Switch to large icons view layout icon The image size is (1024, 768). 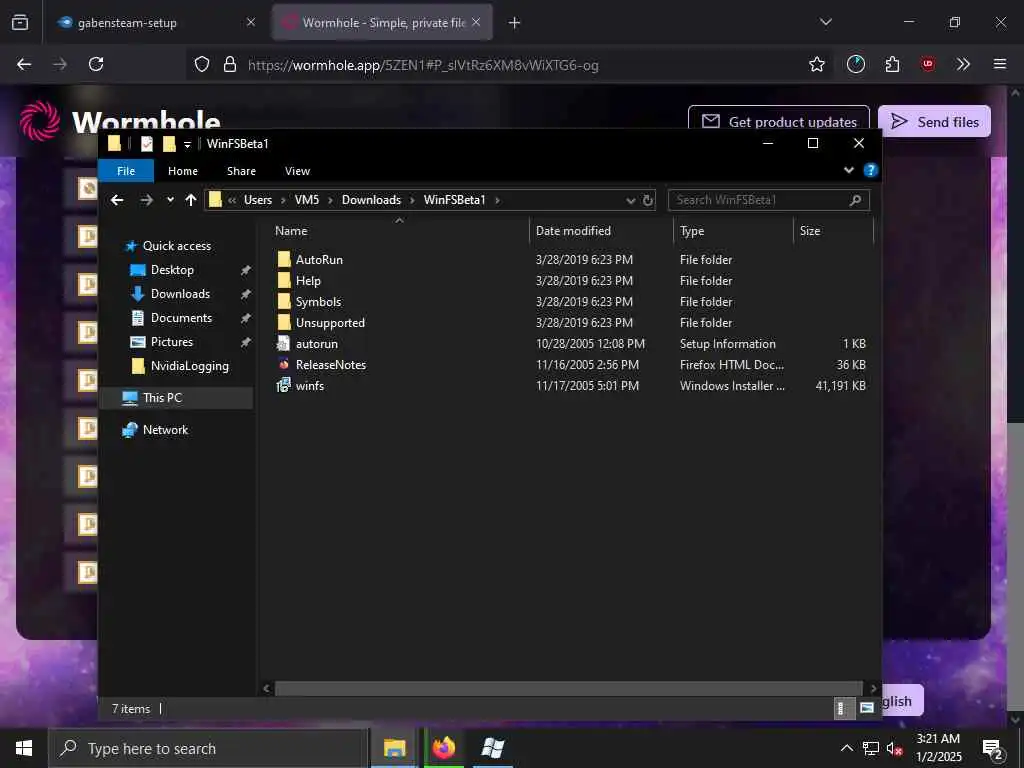(x=867, y=709)
